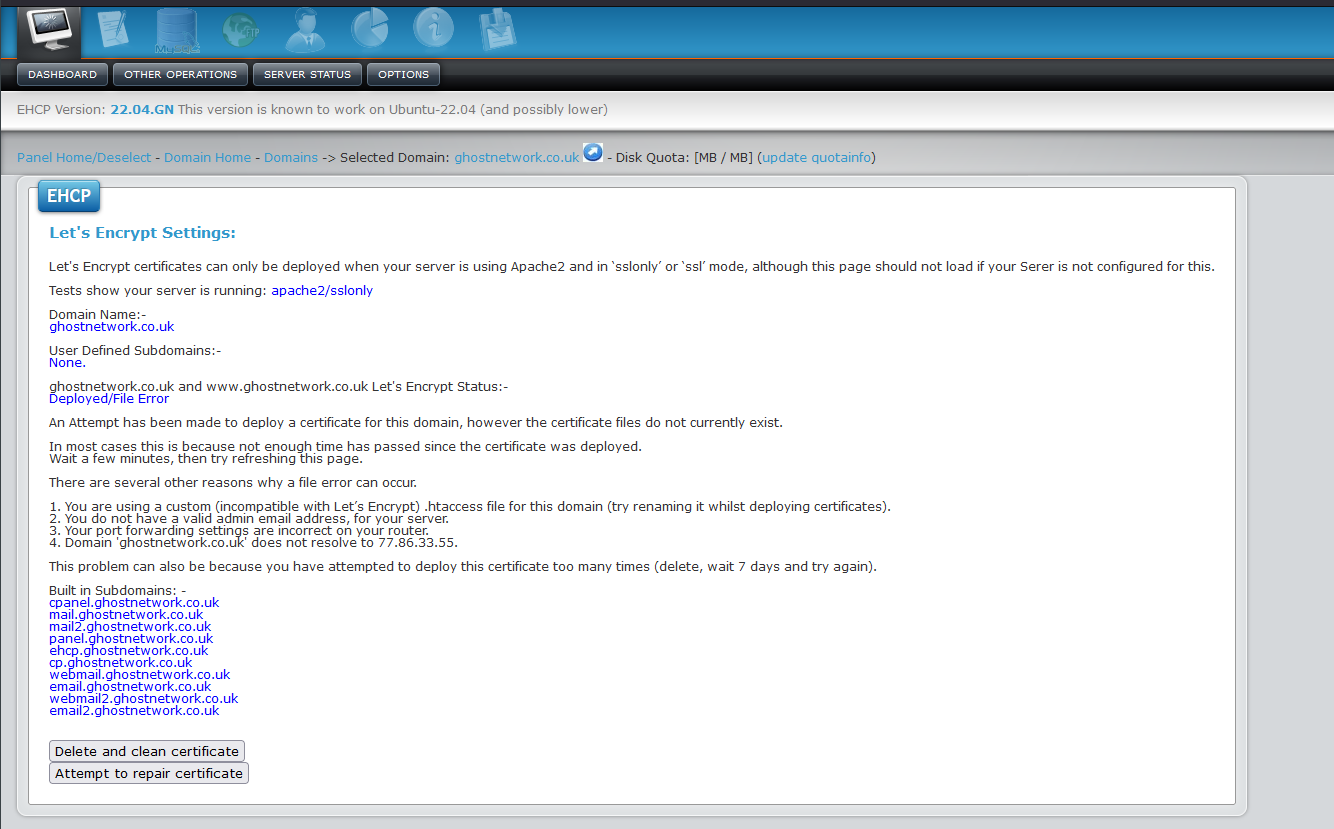Screen dimensions: 1334x829
Task: Open the Options menu
Action: [x=403, y=75]
